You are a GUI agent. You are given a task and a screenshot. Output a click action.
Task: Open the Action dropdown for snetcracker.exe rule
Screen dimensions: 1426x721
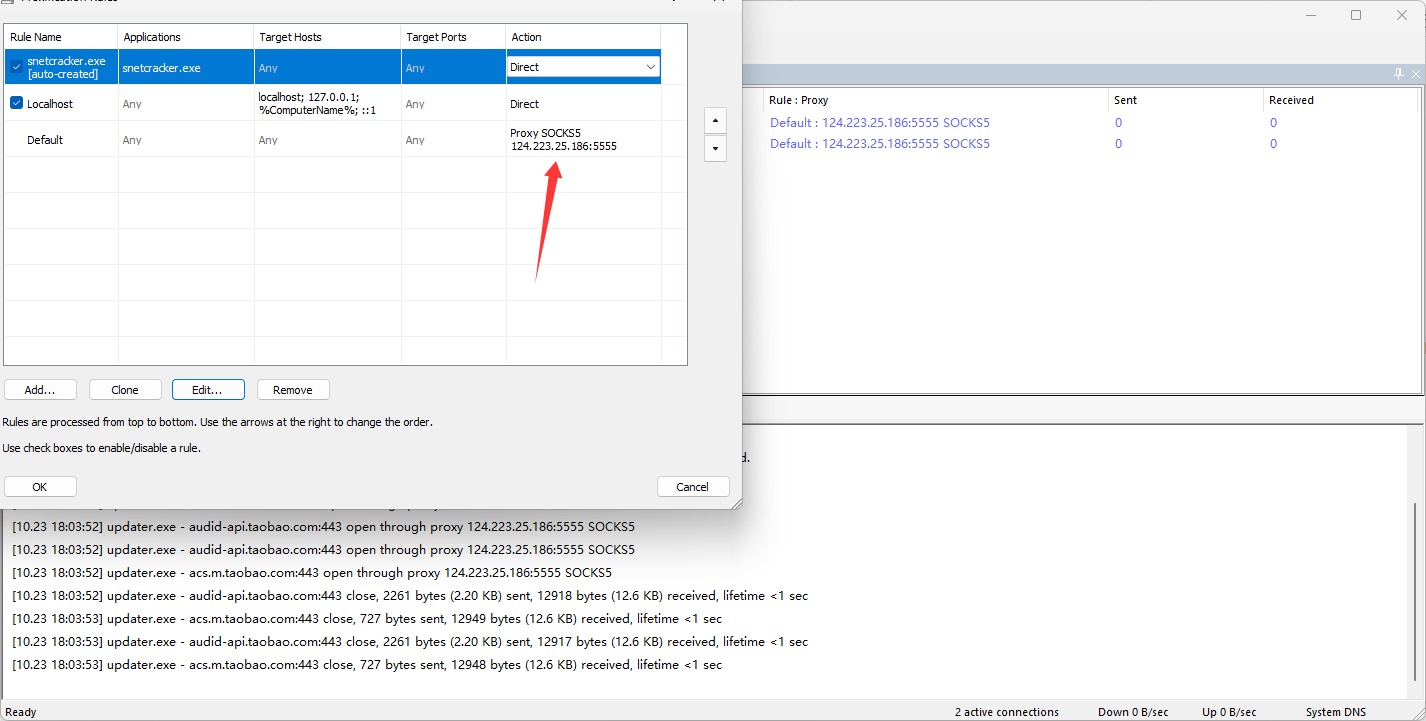point(650,67)
